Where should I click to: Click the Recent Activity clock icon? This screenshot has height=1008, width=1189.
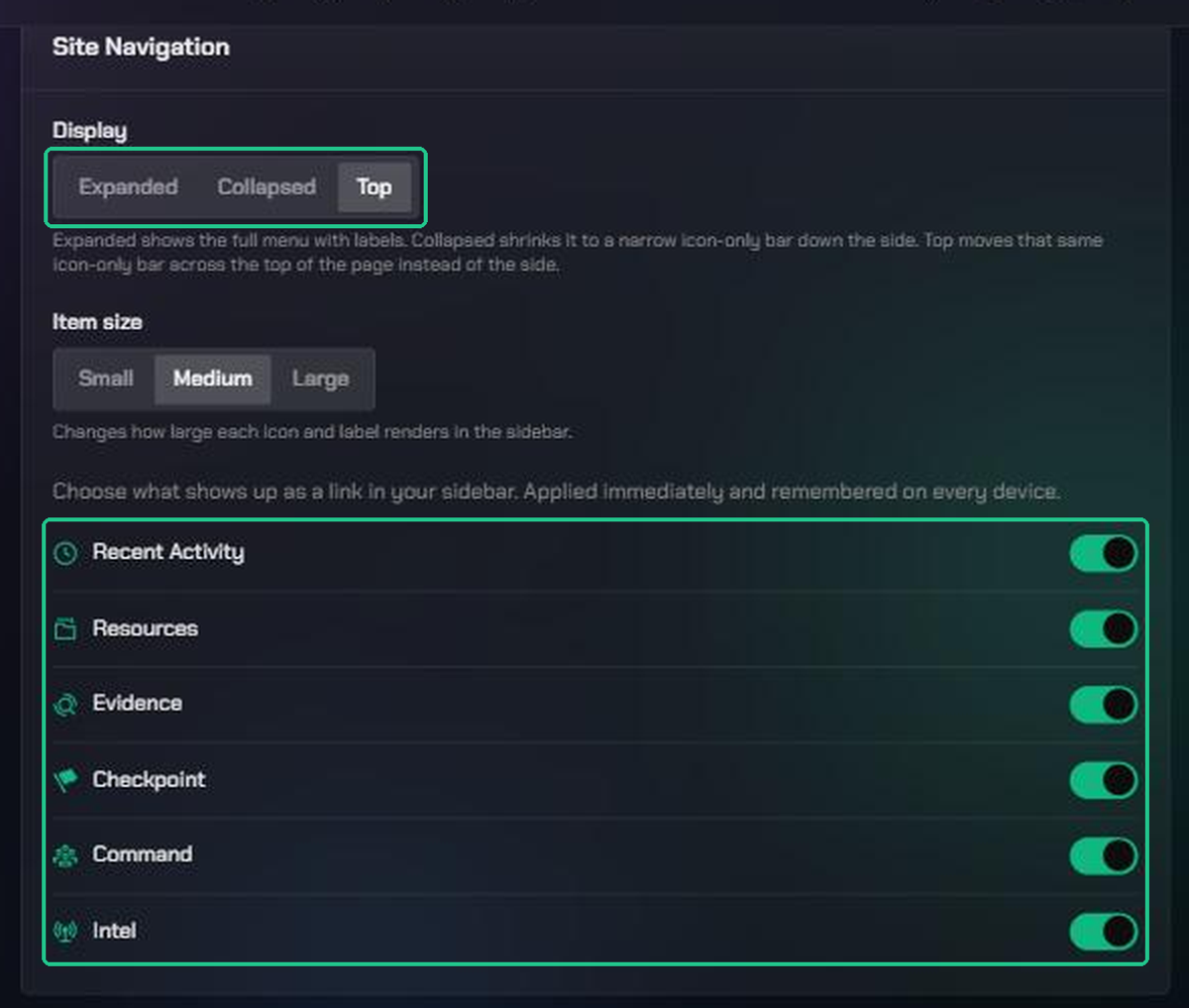click(65, 553)
